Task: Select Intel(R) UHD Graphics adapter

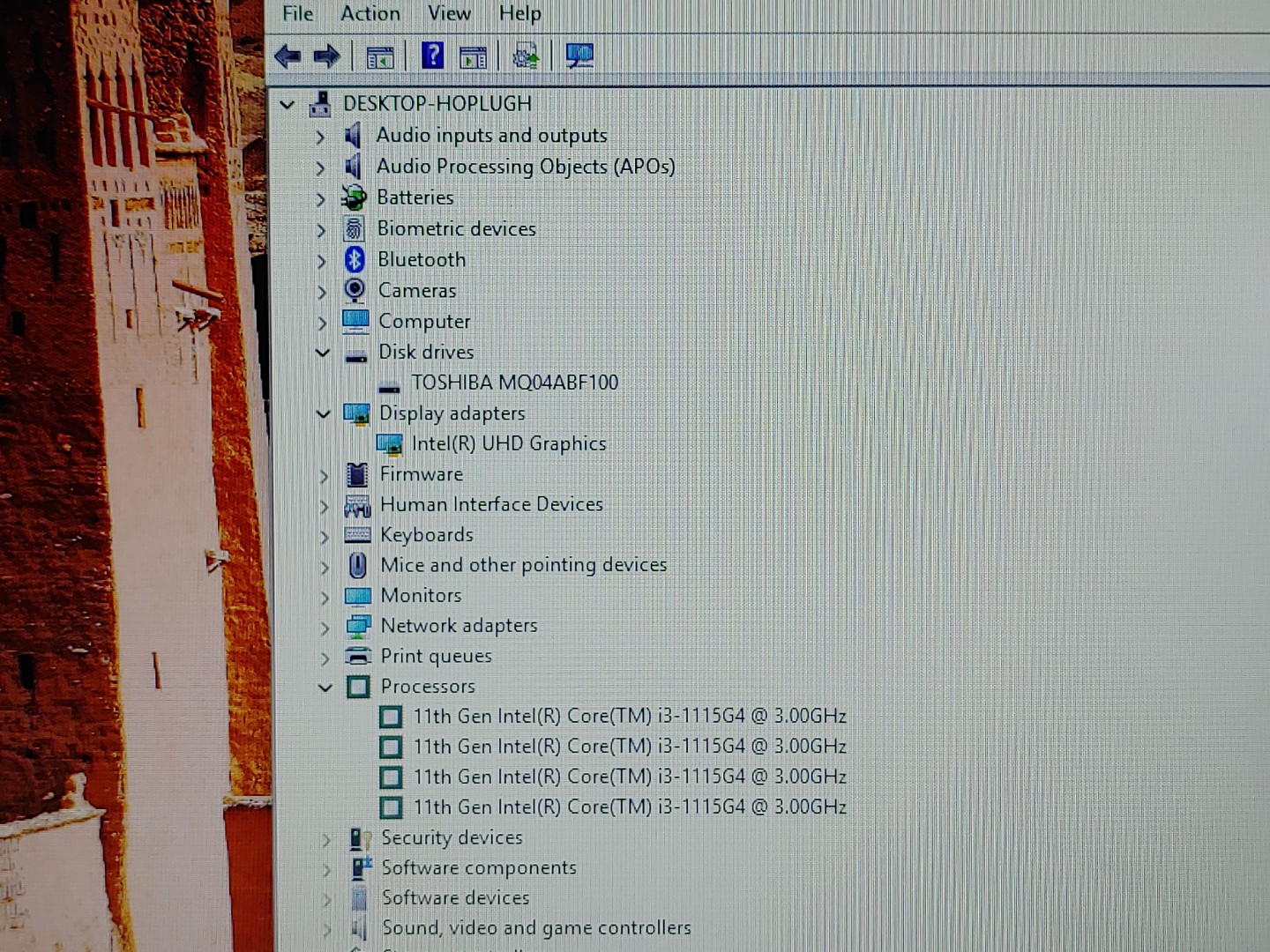Action: coord(509,444)
